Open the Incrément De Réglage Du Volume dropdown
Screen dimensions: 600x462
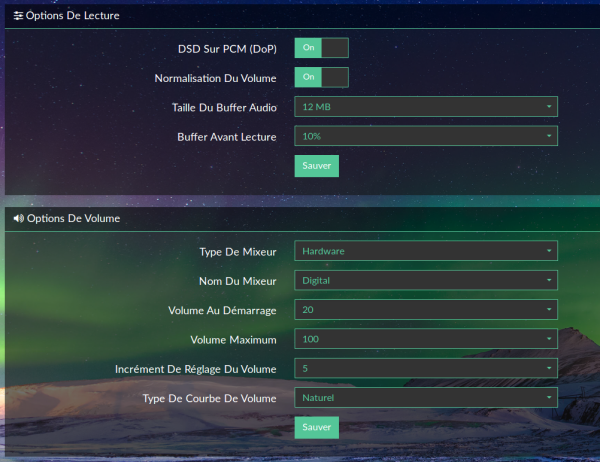click(x=426, y=368)
